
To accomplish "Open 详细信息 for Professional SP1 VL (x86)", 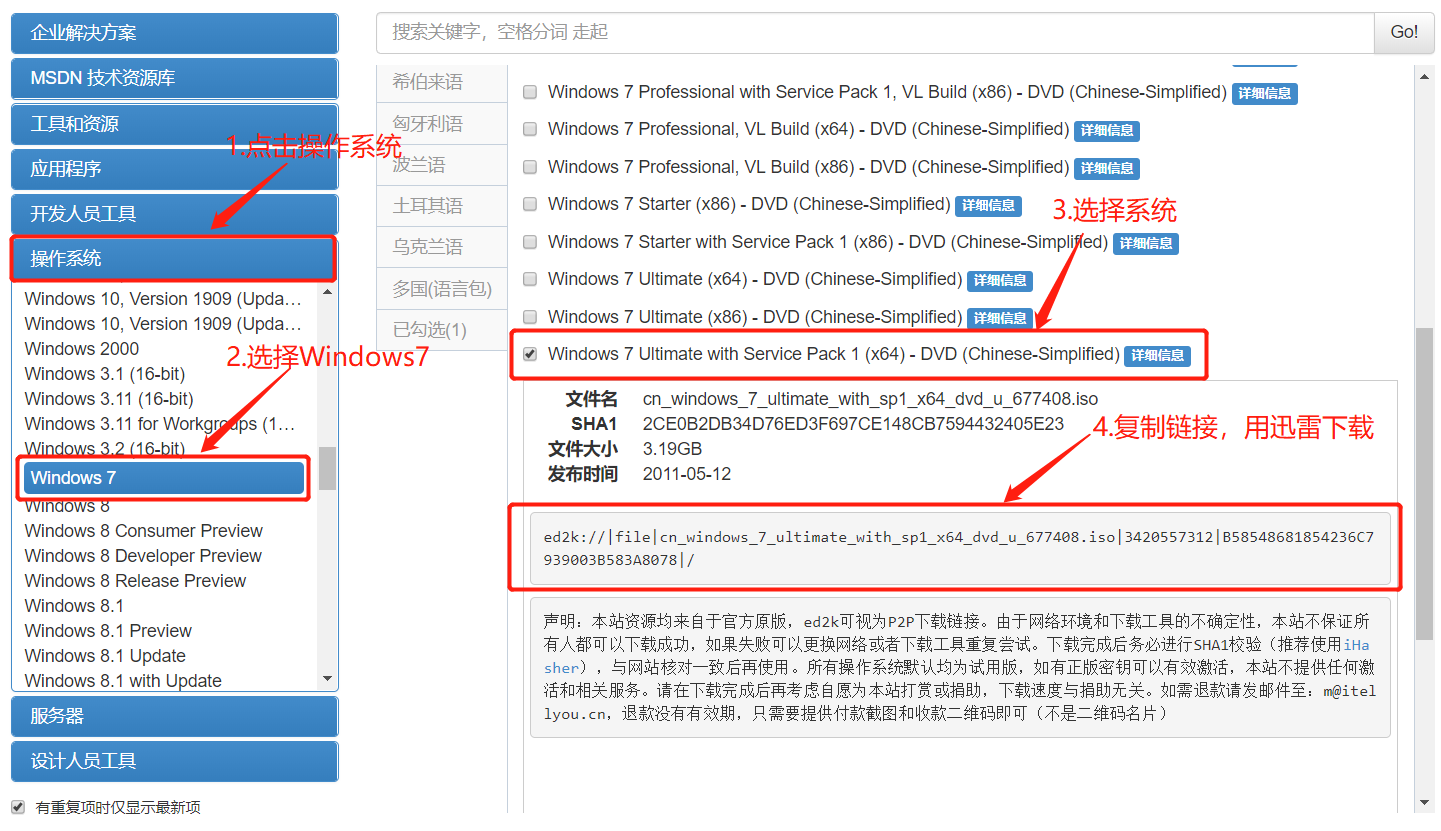I will click(1265, 93).
